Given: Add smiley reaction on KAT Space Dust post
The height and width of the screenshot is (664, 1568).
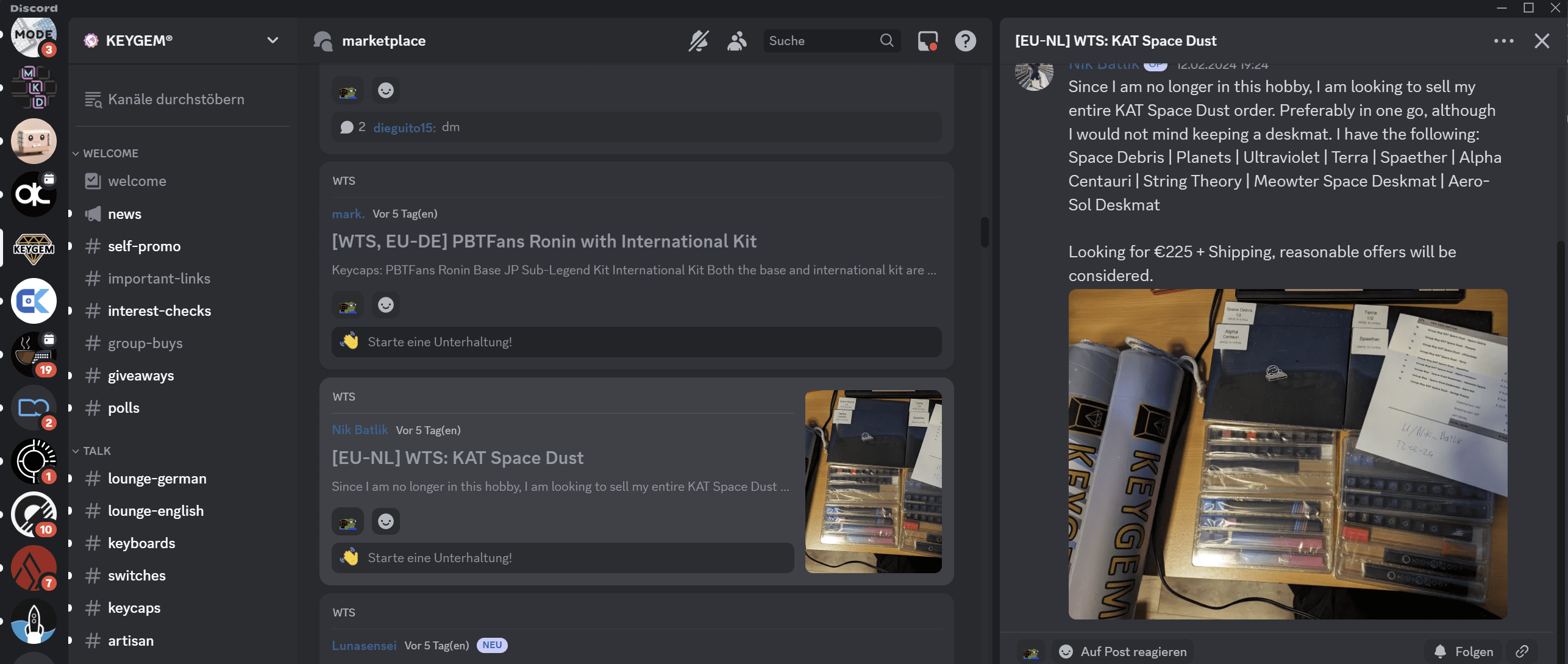Looking at the screenshot, I should [386, 521].
